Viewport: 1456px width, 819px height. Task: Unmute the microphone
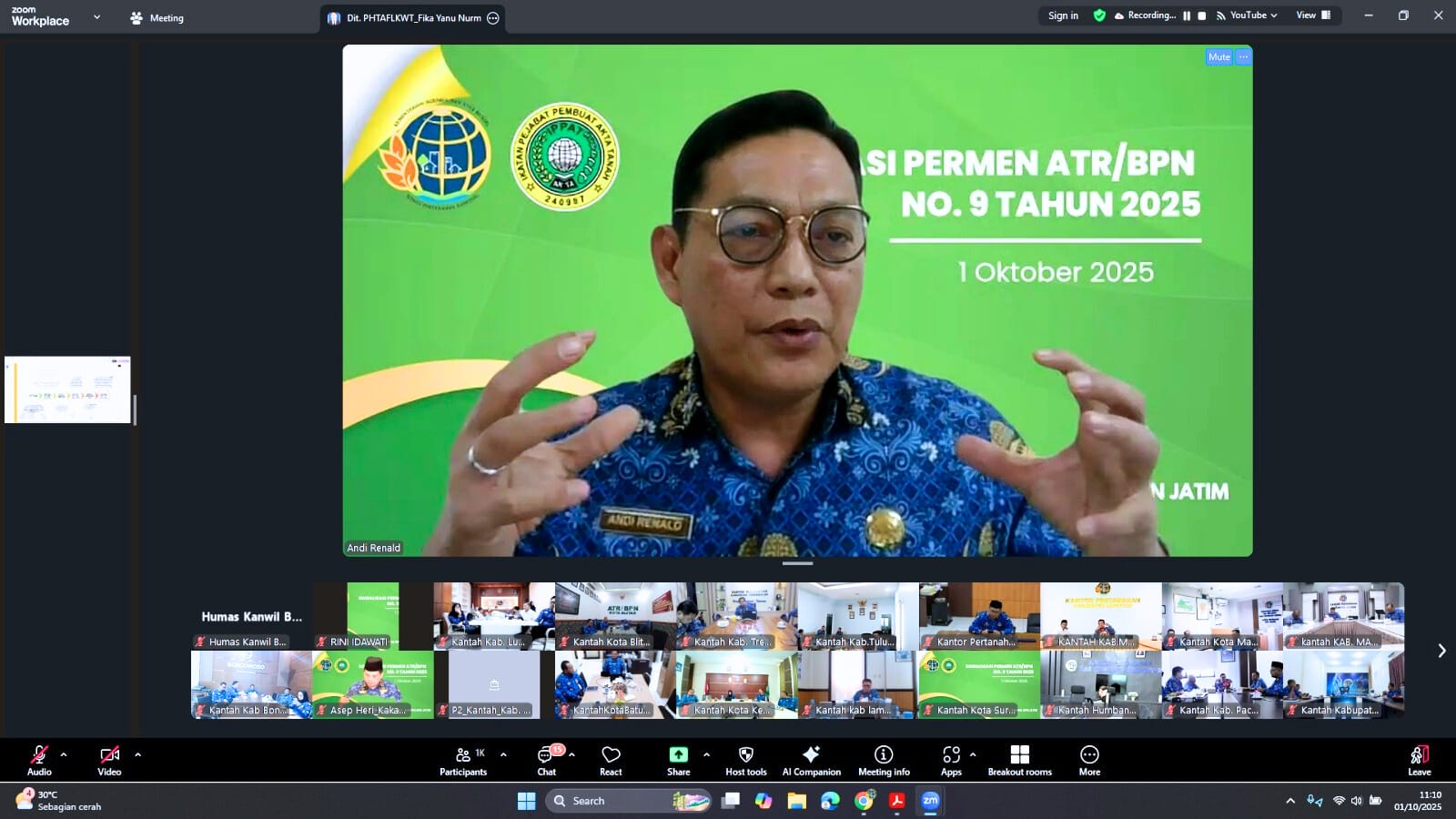38,758
